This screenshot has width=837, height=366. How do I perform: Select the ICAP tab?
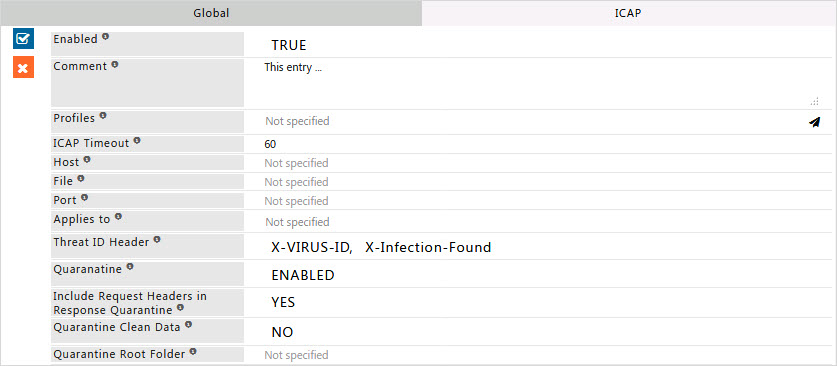tap(627, 13)
